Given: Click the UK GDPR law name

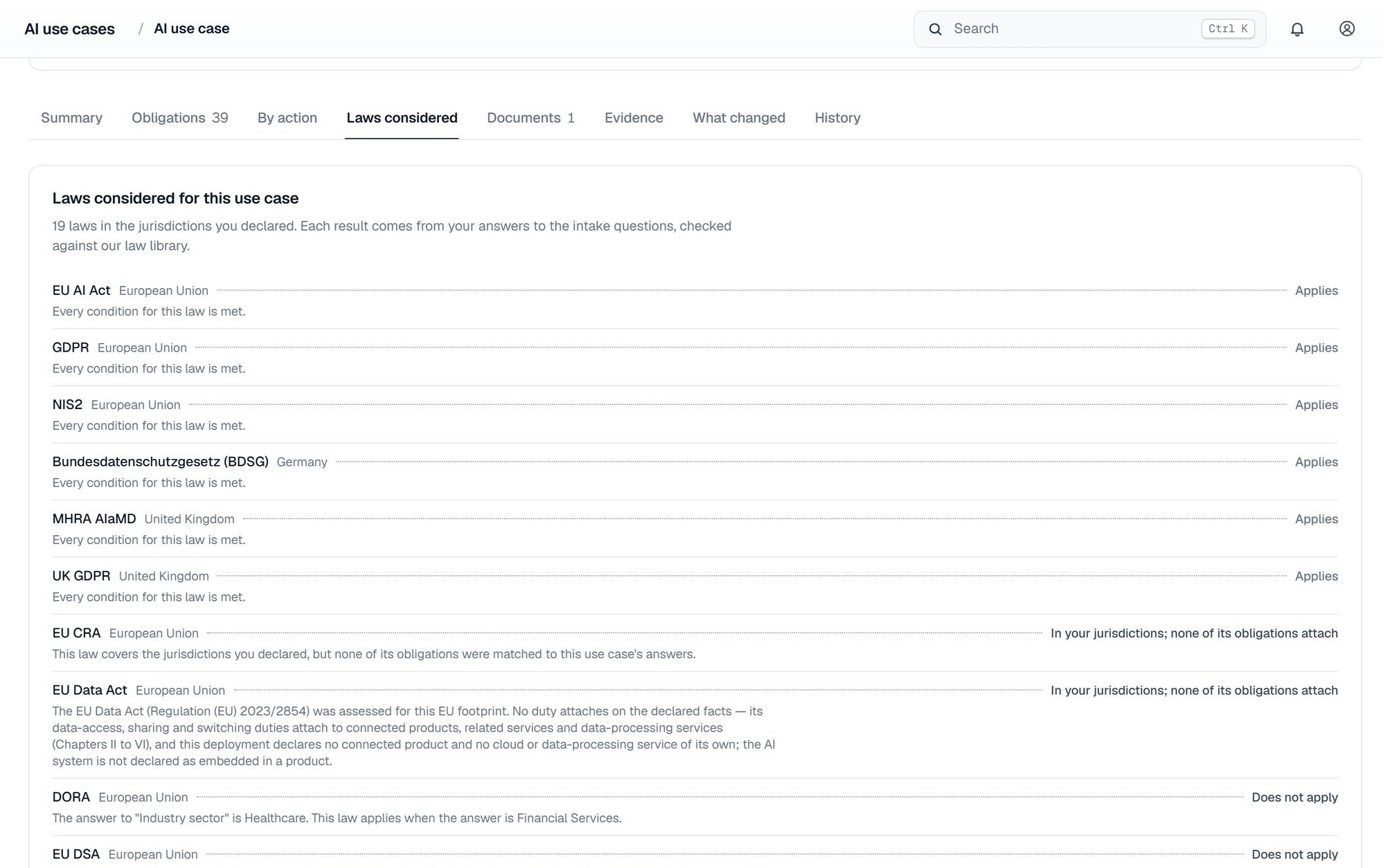Looking at the screenshot, I should click(81, 576).
